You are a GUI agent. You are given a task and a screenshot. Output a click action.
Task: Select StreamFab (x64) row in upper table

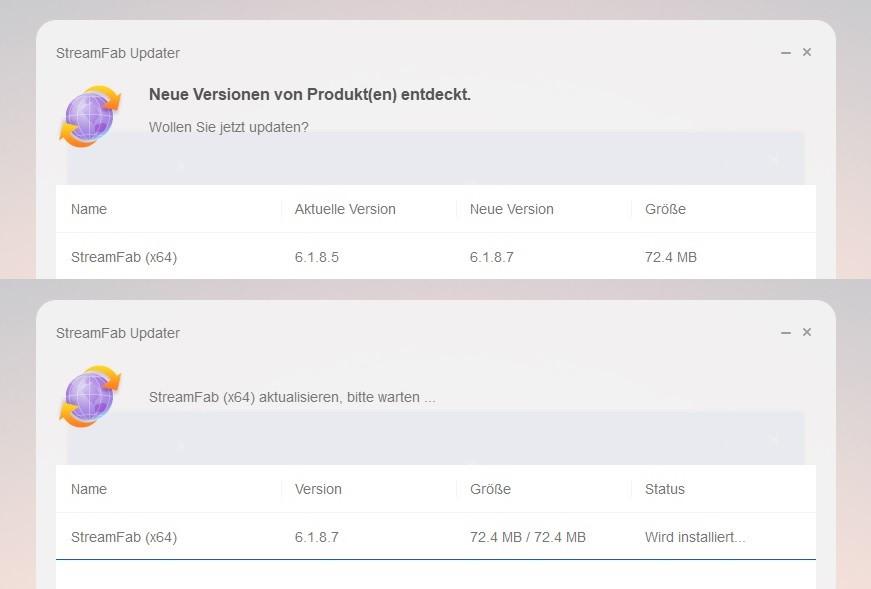pyautogui.click(x=436, y=257)
